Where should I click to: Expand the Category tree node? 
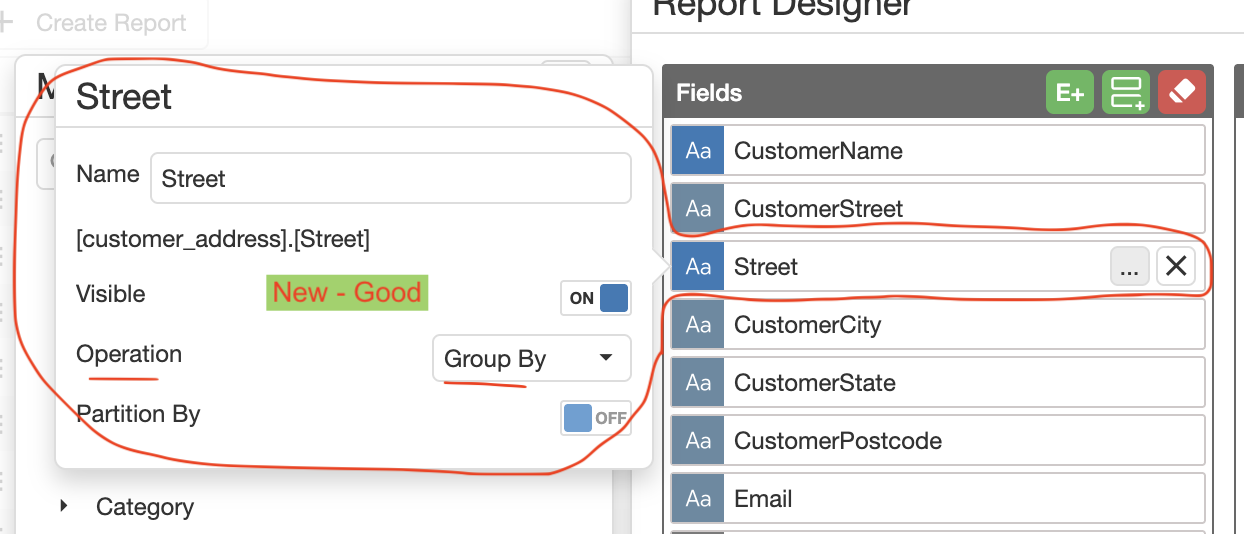[x=64, y=506]
